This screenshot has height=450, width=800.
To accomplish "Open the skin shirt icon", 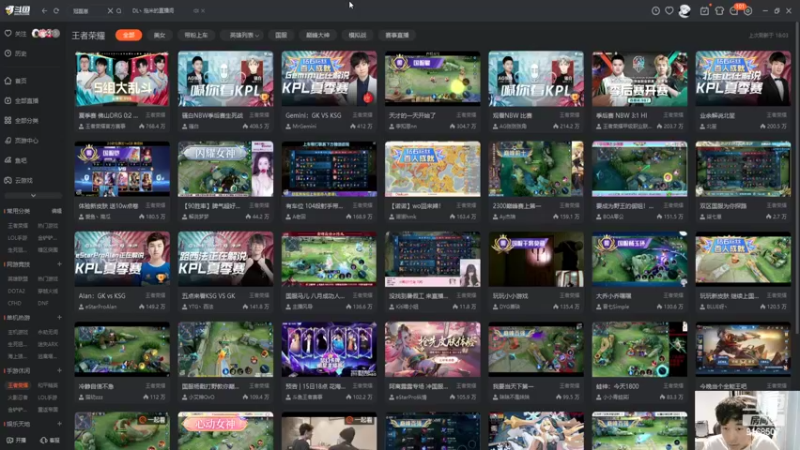I will coord(719,11).
